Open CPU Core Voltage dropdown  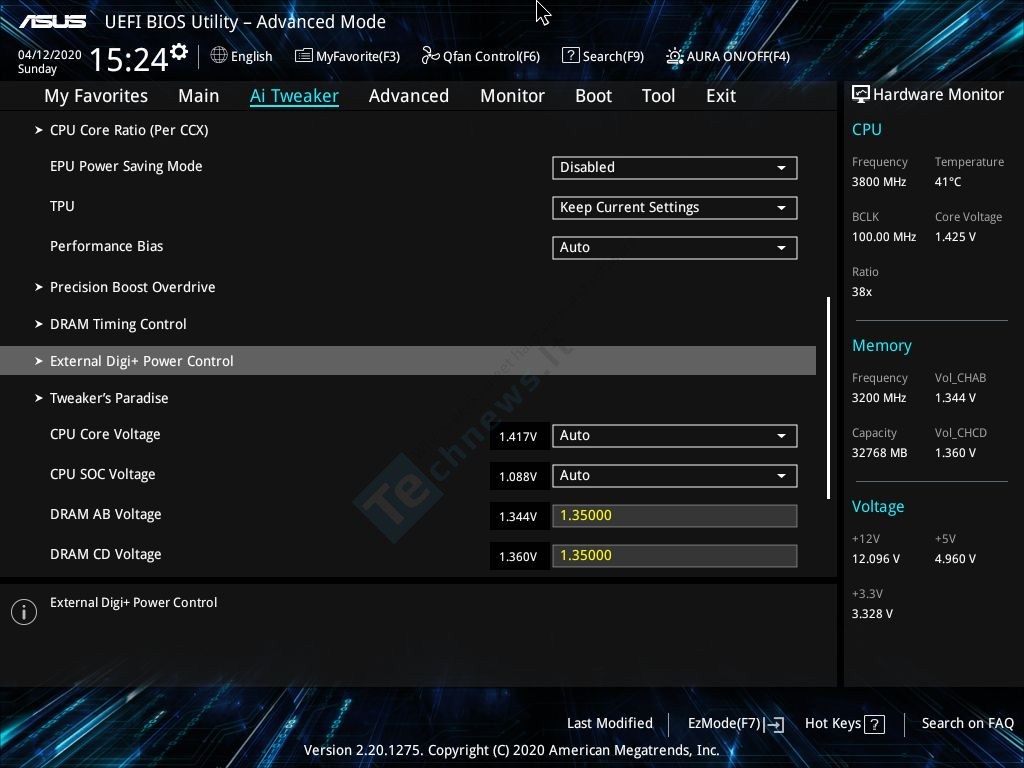[675, 436]
